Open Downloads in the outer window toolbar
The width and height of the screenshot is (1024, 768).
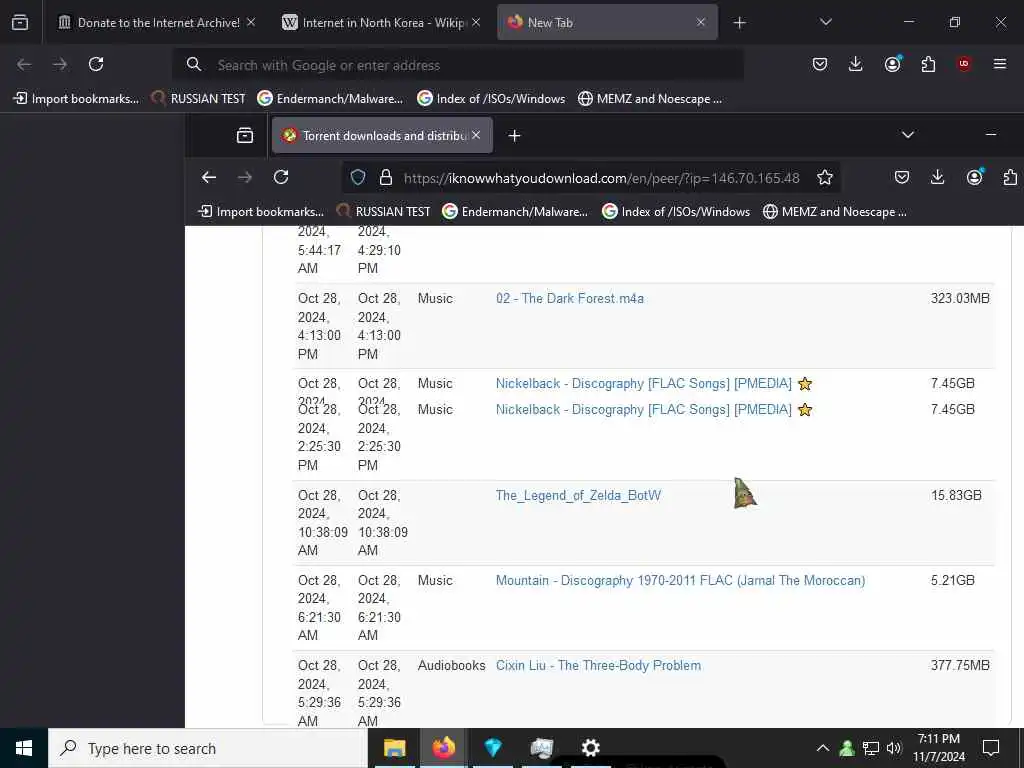[x=856, y=64]
